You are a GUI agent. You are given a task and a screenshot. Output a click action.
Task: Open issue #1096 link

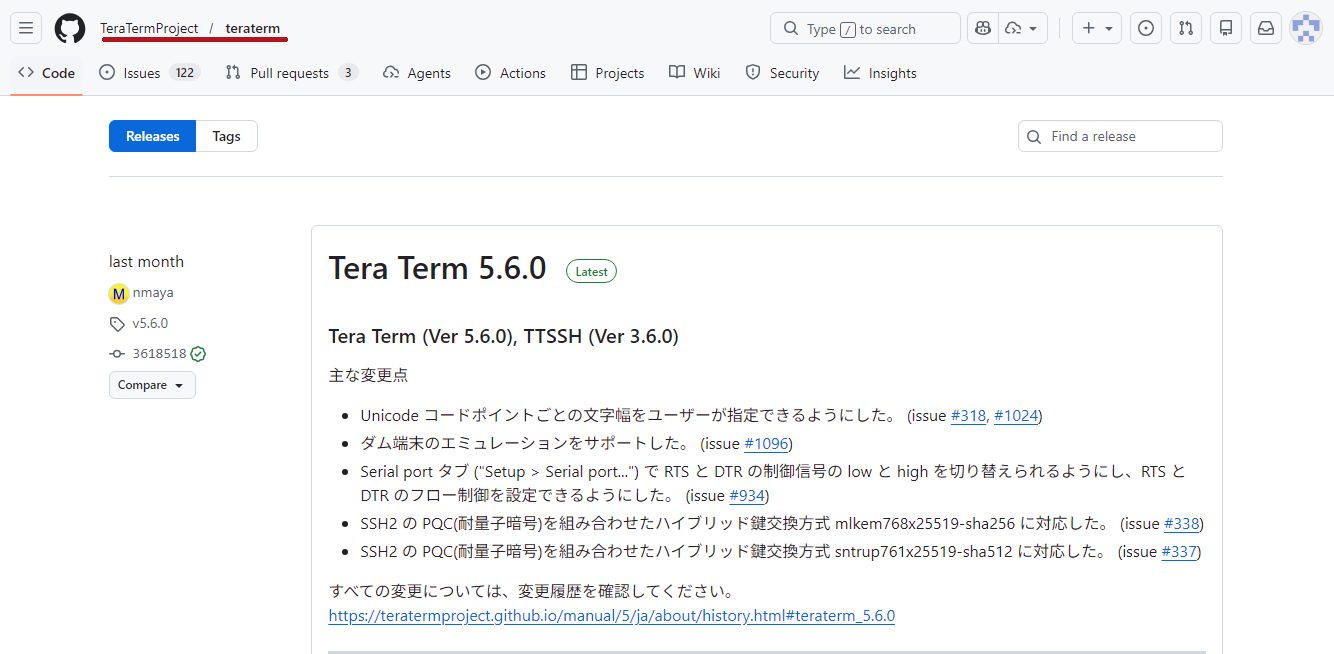768,443
